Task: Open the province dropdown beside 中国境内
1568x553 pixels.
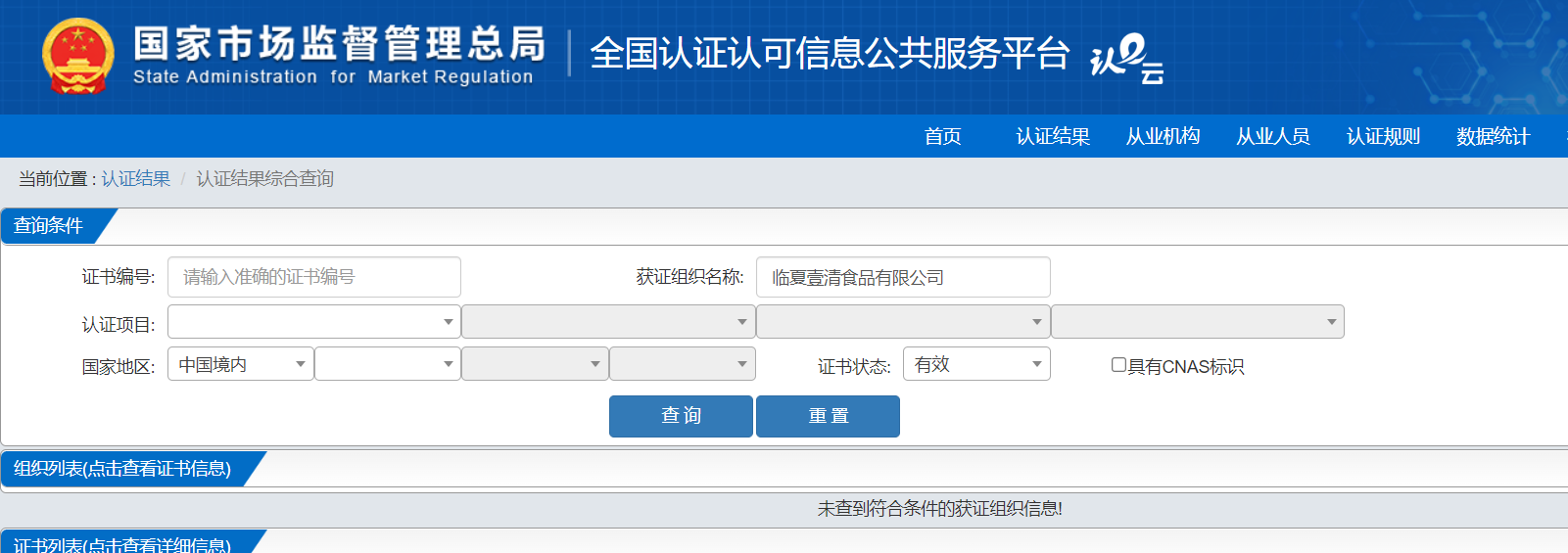Action: click(388, 364)
